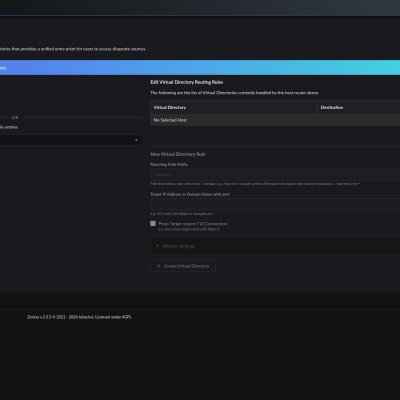Click the Create Virtual Directory button
This screenshot has width=400, height=400.
(183, 266)
